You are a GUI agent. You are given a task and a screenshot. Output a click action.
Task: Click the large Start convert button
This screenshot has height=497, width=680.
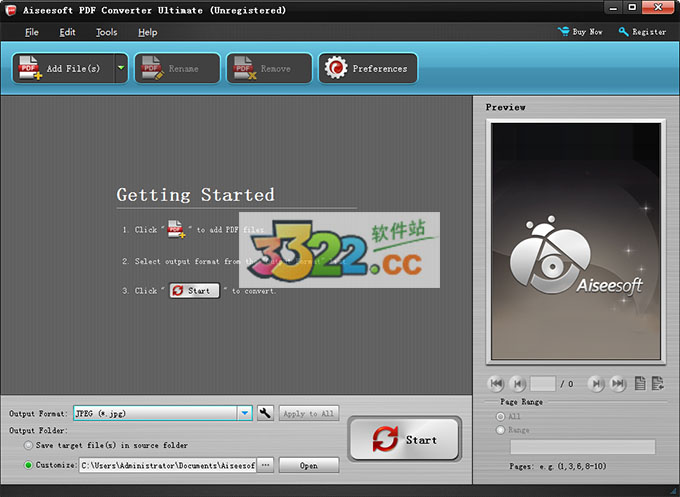coord(405,439)
